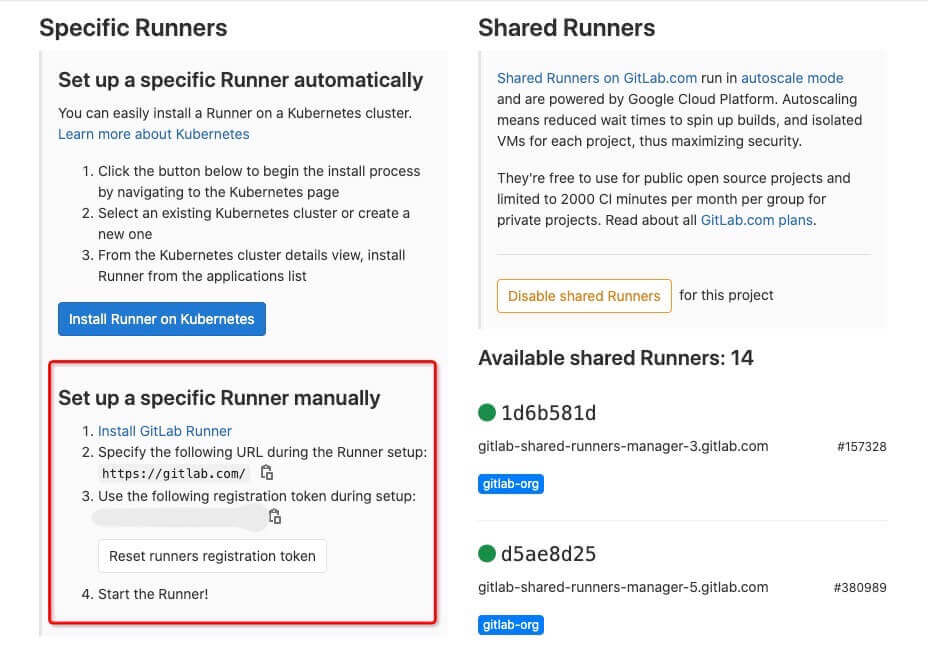Image resolution: width=928 pixels, height=658 pixels.
Task: Select the https://gitlab.com/ URL text
Action: tap(174, 473)
